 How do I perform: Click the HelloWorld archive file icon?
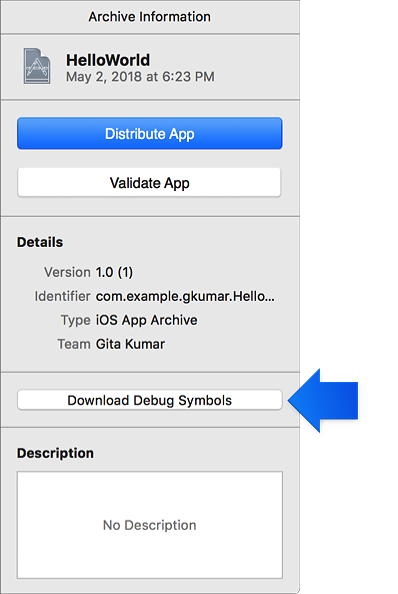(x=37, y=66)
